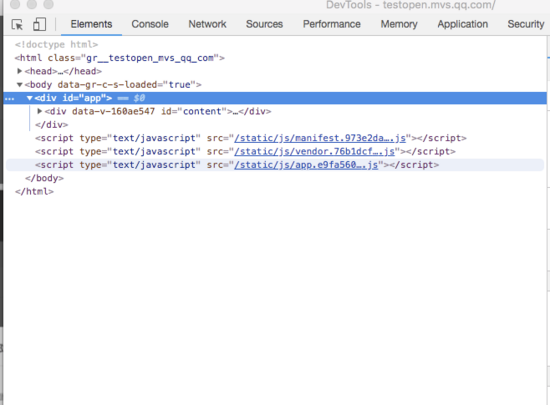This screenshot has width=550, height=405.
Task: Expand the div id="content" node
Action: (x=40, y=111)
